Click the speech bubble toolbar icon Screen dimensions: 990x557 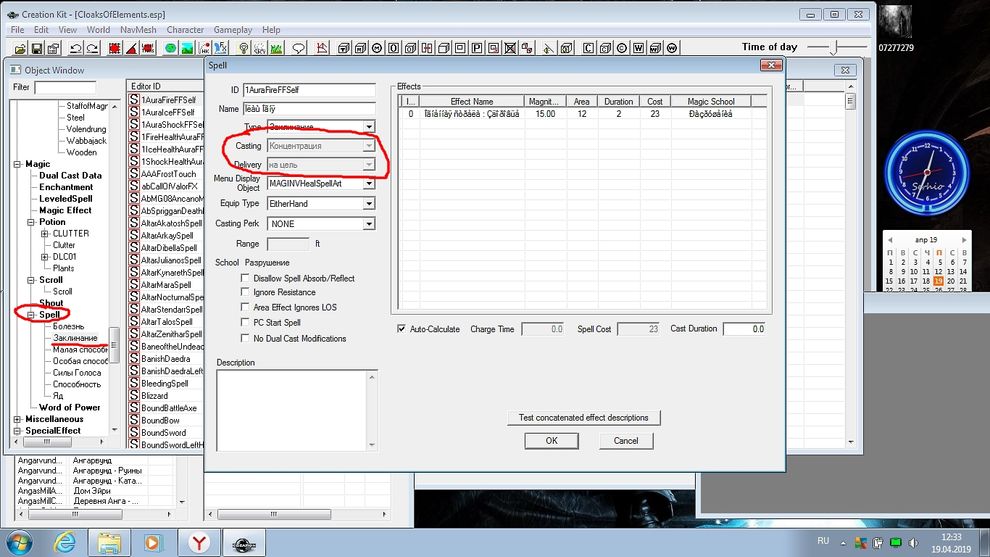298,48
